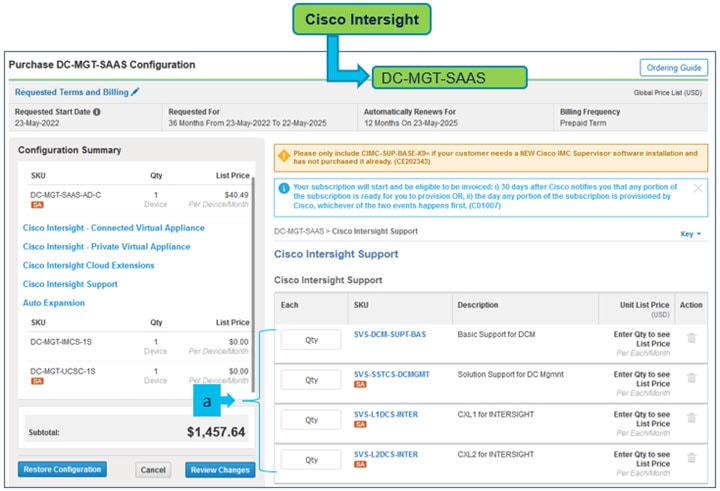Click Description column header

click(478, 305)
